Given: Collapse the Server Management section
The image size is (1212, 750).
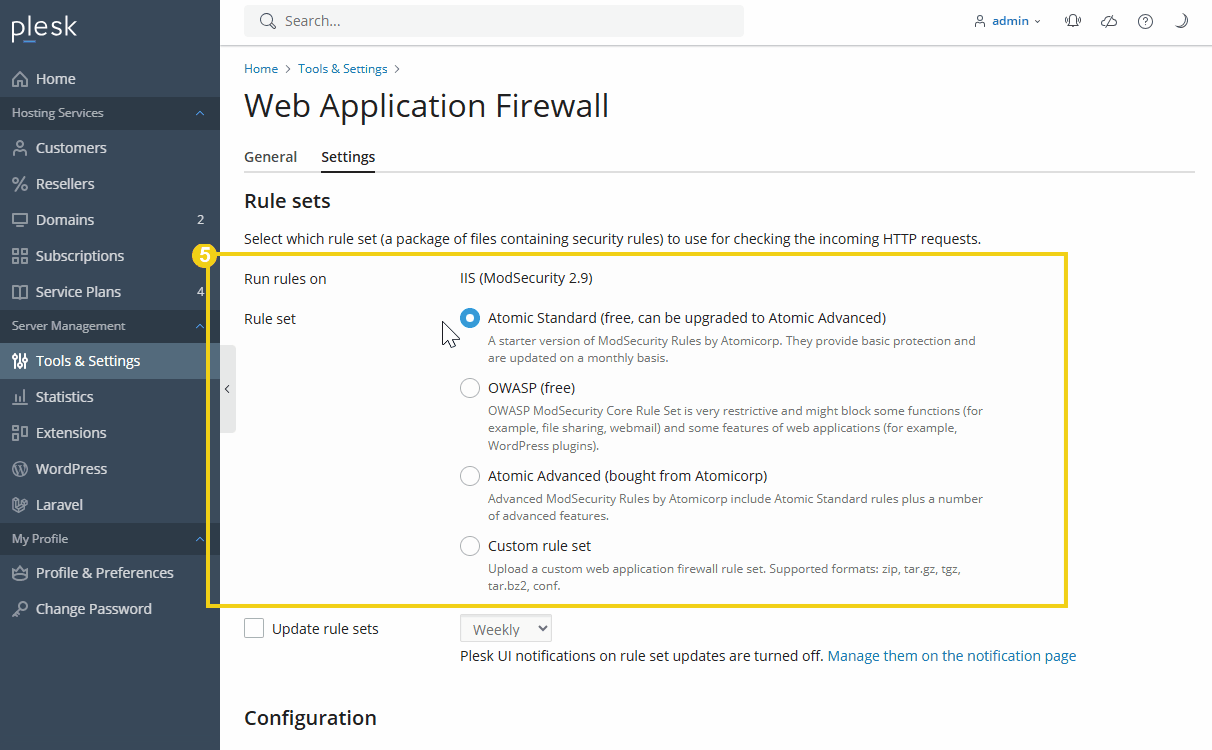Looking at the screenshot, I should pos(200,326).
